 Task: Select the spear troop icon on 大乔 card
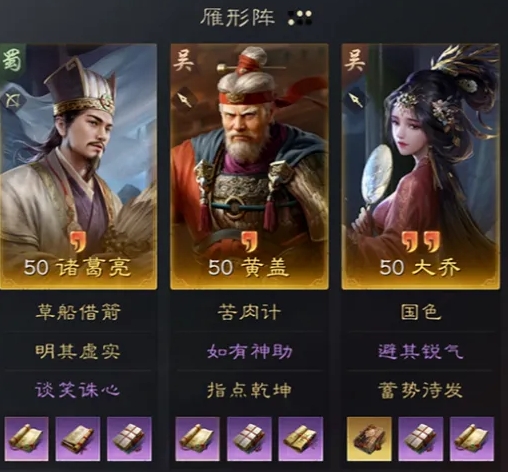pyautogui.click(x=355, y=99)
